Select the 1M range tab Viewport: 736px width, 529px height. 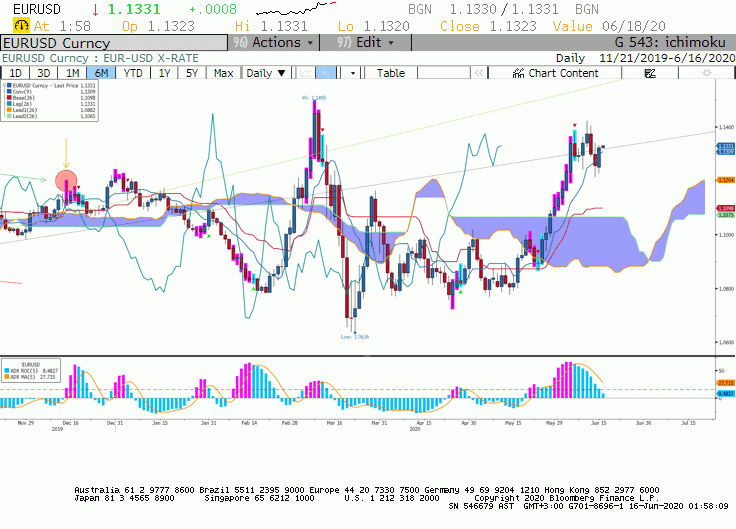[72, 73]
